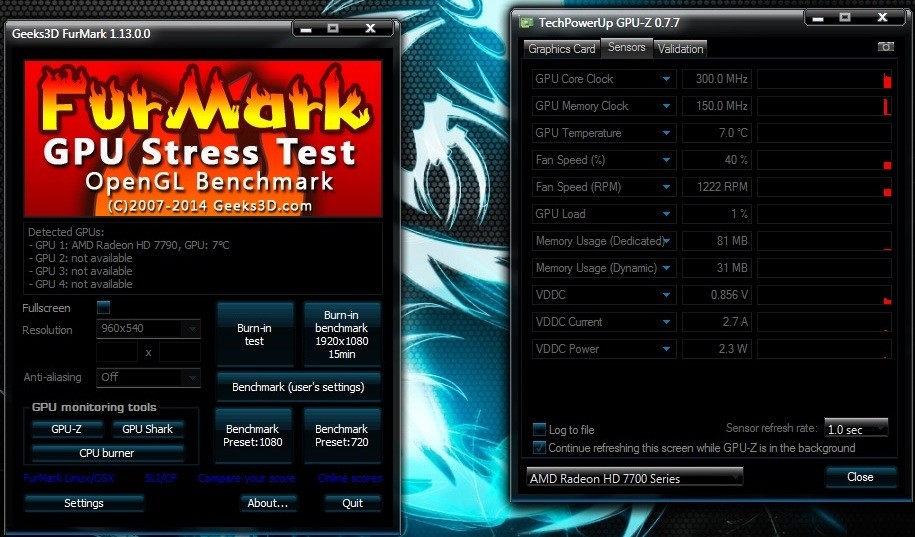The height and width of the screenshot is (537, 915).
Task: Open FurMark Settings
Action: (84, 503)
